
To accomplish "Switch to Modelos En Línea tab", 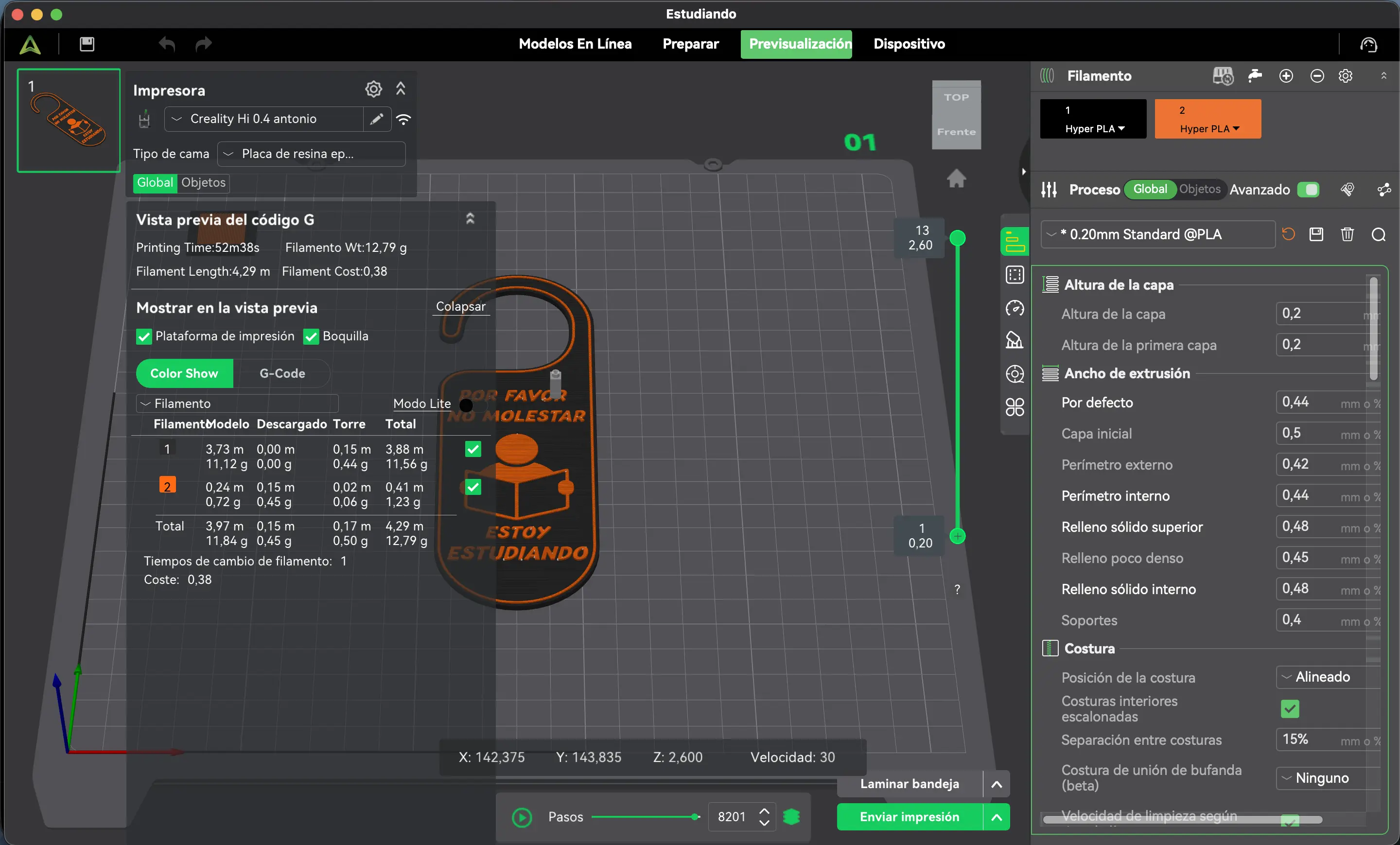I will [x=575, y=44].
